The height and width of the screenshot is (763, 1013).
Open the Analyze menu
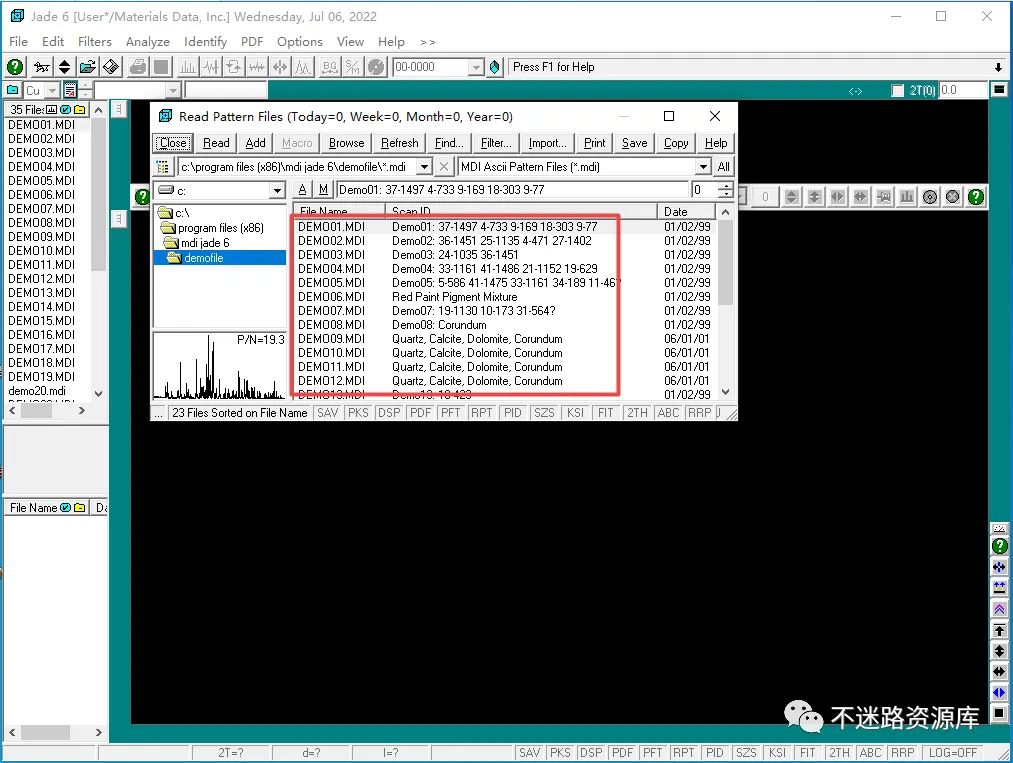(x=148, y=41)
